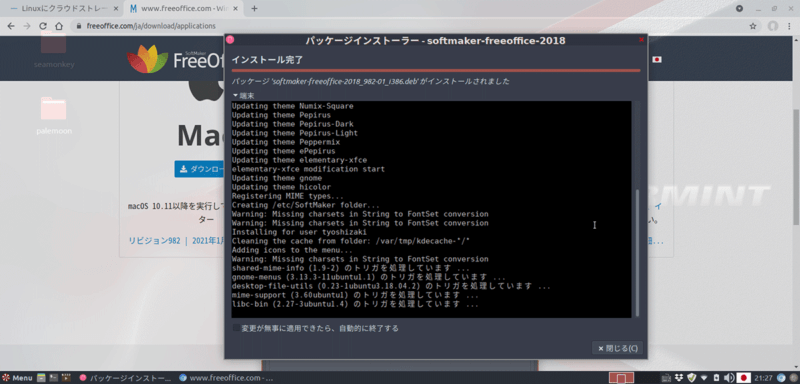Open the update shield tray icon
Image resolution: width=800 pixels, height=384 pixels.
pyautogui.click(x=691, y=377)
